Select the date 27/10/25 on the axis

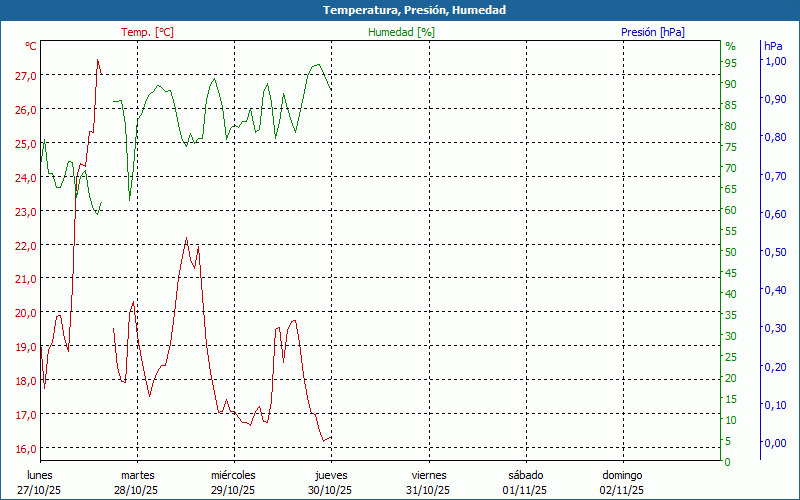38,490
